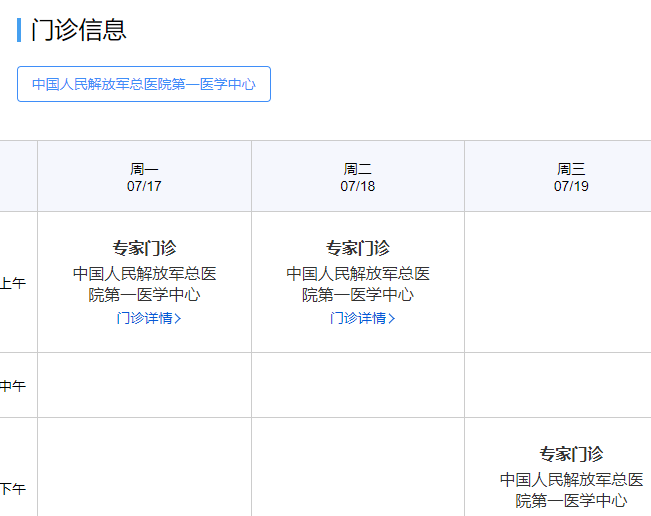Click the 周一 07/17 column header
651x516 pixels.
click(x=144, y=177)
